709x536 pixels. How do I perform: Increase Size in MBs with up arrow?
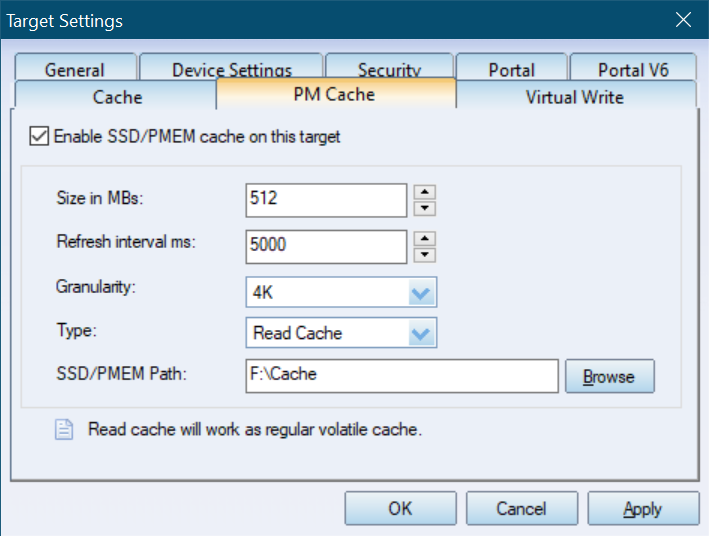click(425, 192)
